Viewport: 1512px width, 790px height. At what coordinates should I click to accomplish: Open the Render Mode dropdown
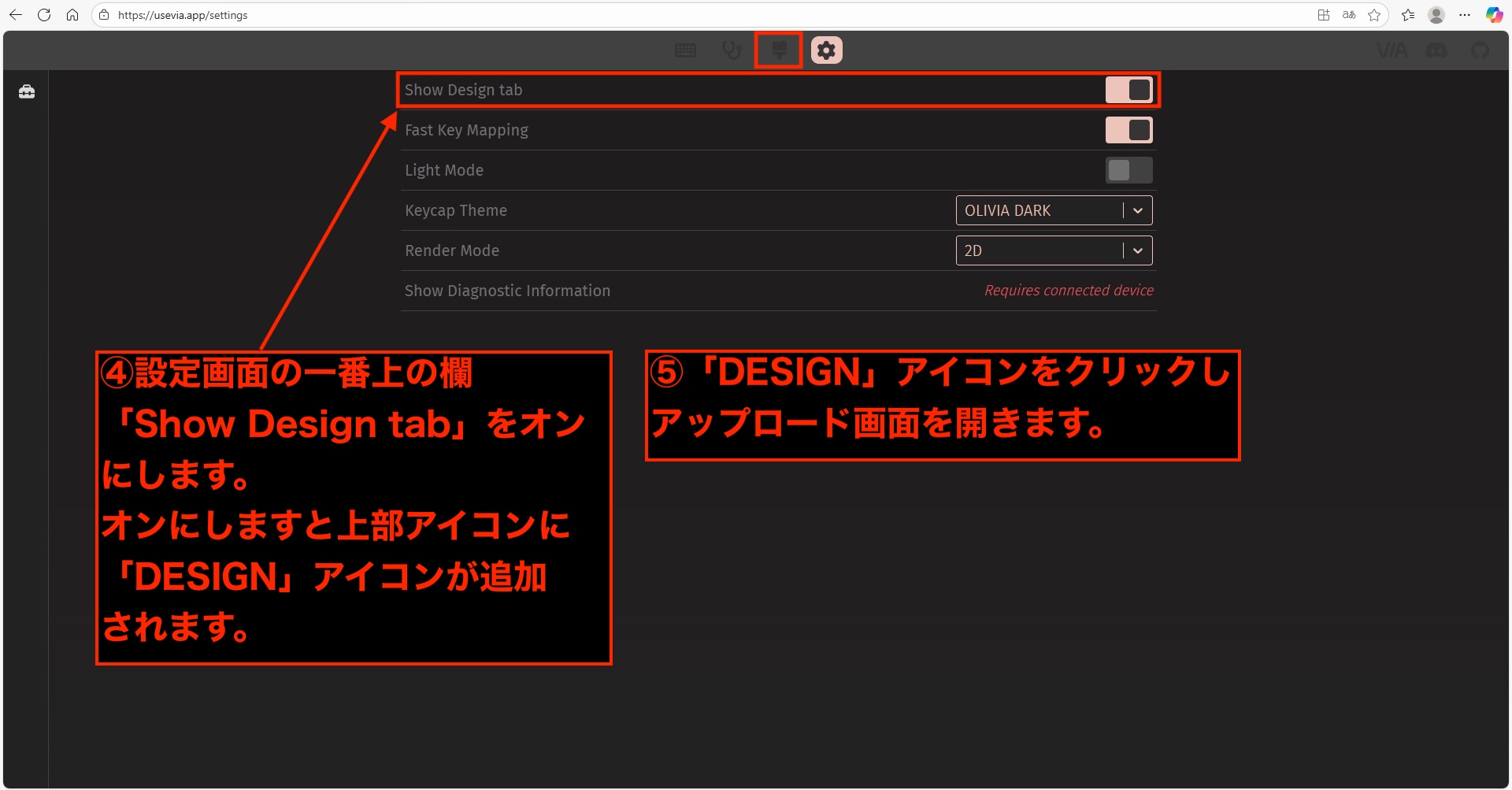click(x=1039, y=250)
